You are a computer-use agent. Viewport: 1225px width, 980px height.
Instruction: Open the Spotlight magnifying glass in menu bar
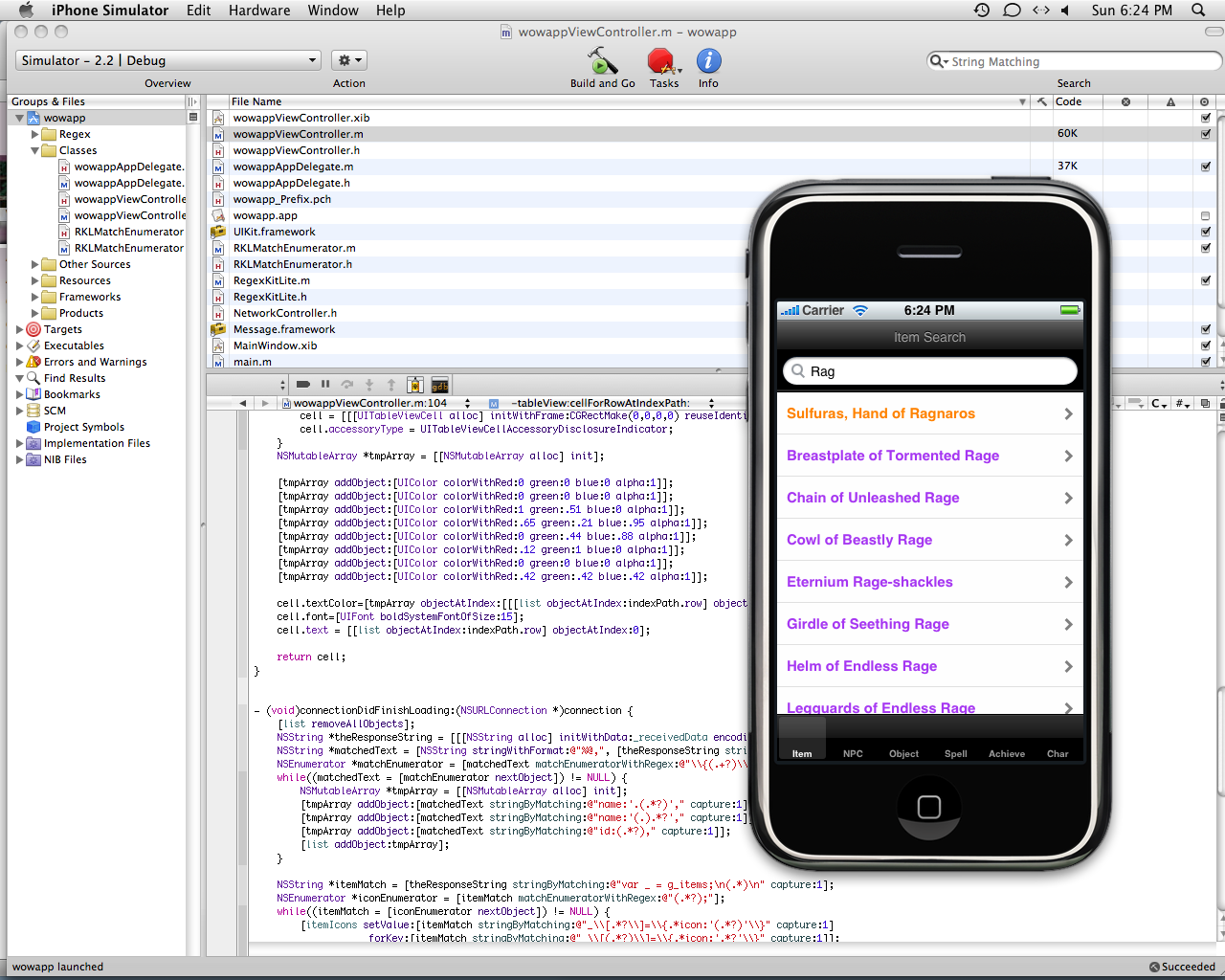[x=1198, y=11]
